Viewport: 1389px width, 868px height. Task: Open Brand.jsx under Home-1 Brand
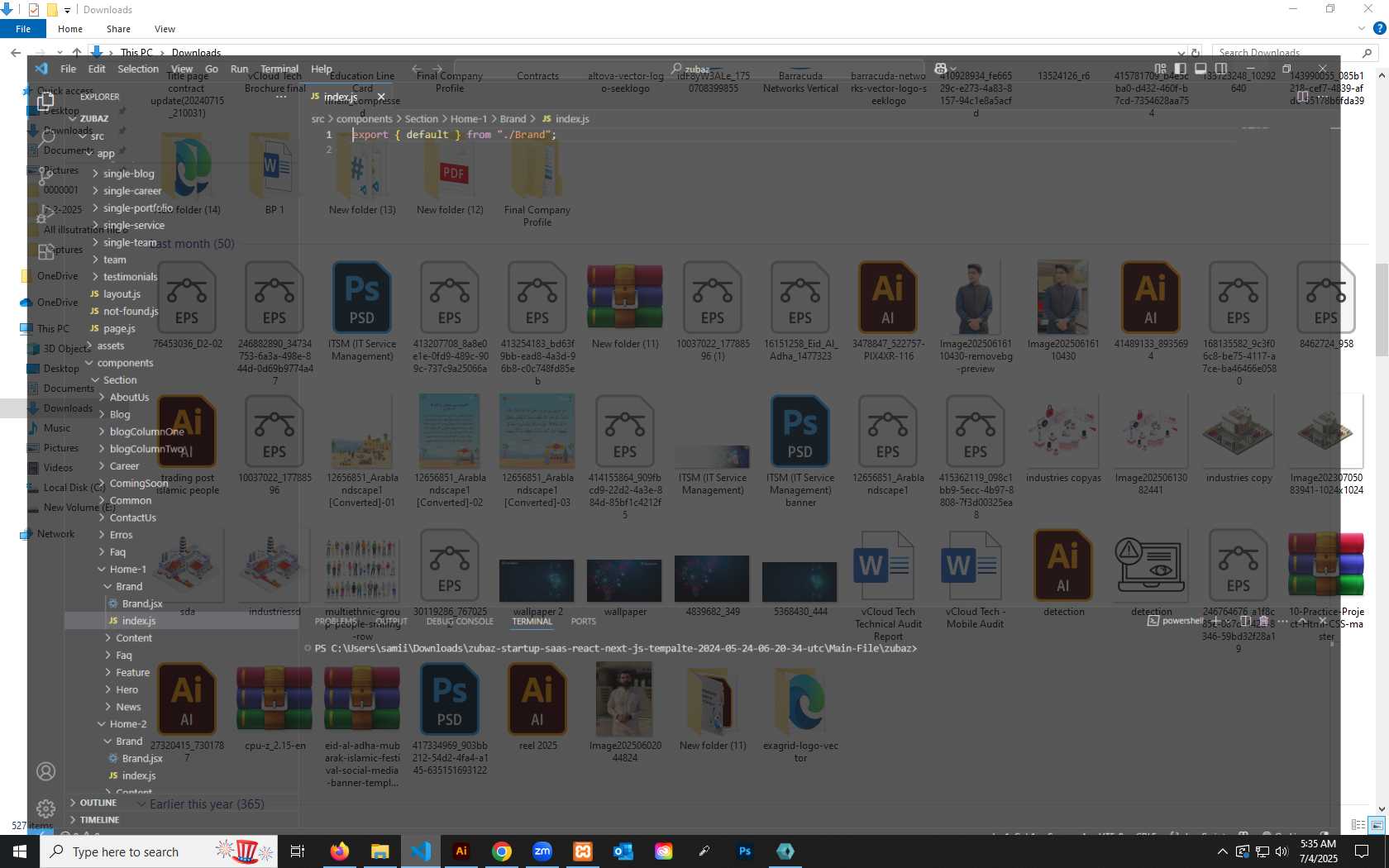(142, 604)
